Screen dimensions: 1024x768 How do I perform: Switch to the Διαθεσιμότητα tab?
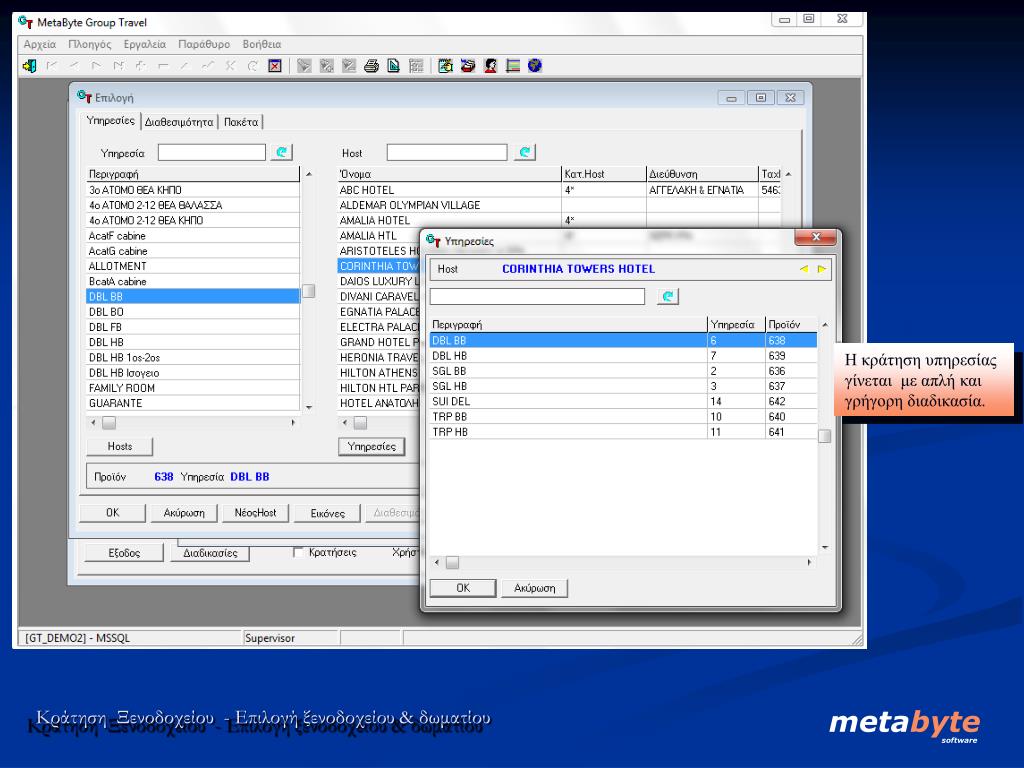click(x=179, y=122)
